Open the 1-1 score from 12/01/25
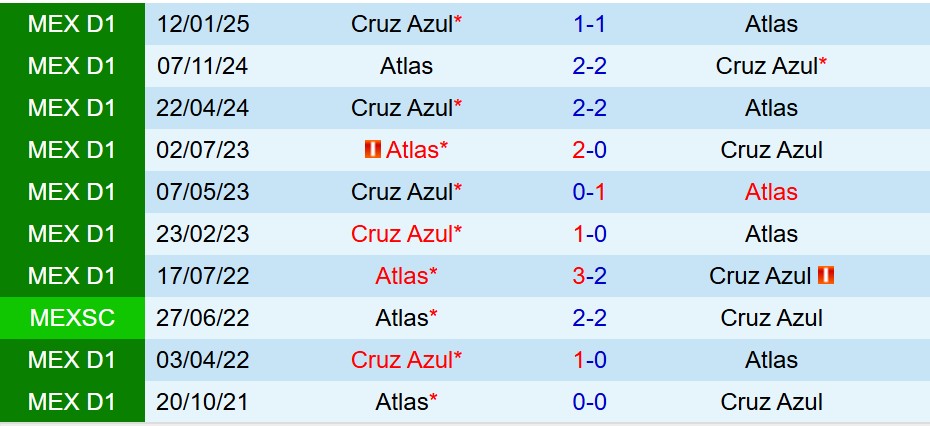The image size is (930, 426). (589, 23)
